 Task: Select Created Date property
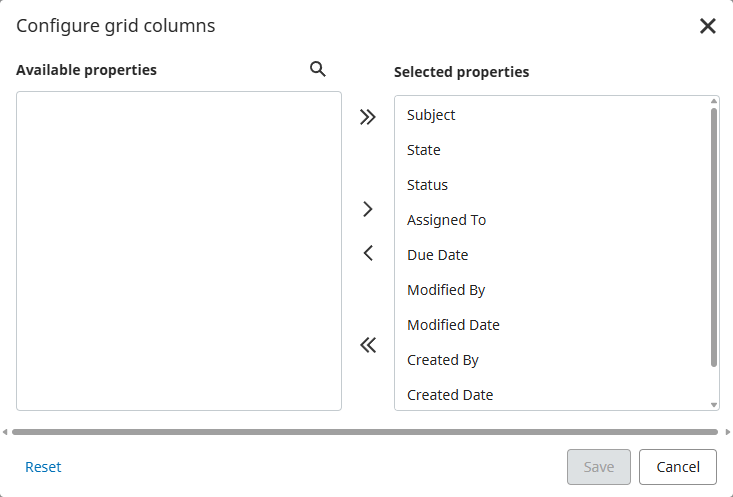click(450, 395)
